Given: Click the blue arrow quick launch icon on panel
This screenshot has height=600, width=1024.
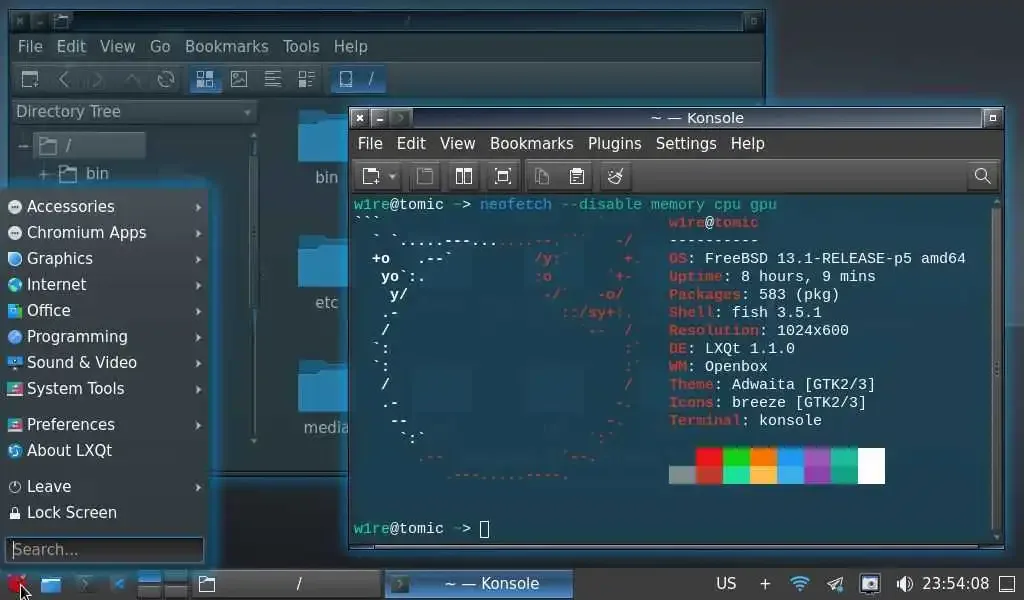Looking at the screenshot, I should click(118, 584).
